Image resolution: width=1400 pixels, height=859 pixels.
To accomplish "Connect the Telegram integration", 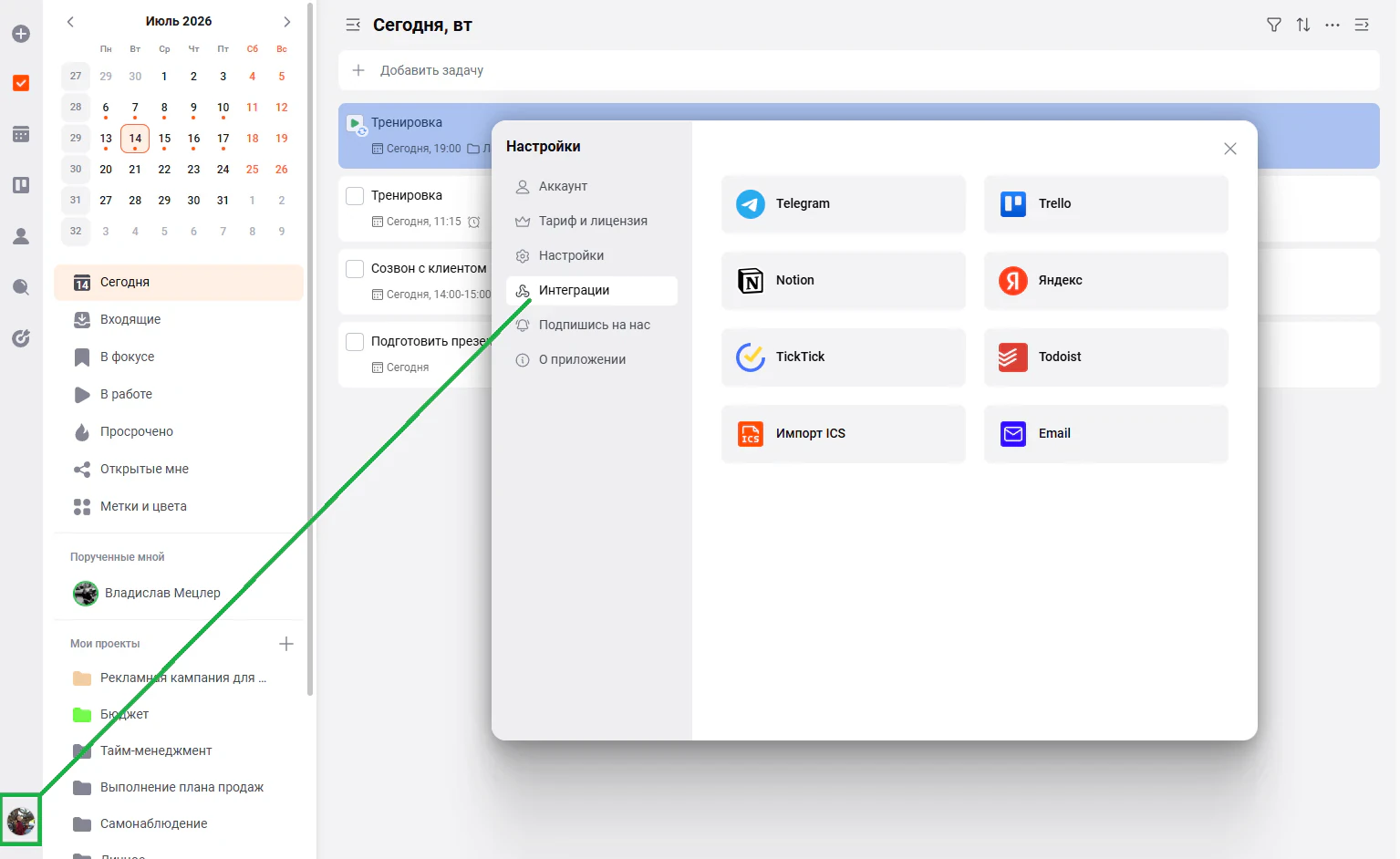I will (844, 203).
